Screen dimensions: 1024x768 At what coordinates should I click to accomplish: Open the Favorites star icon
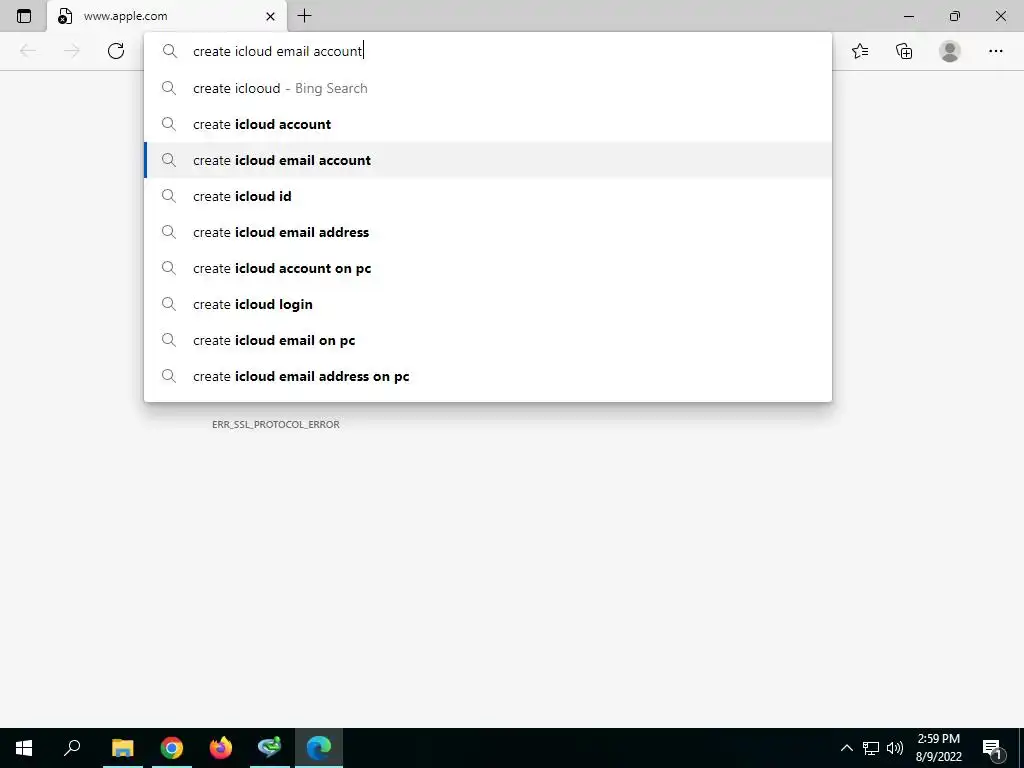[x=860, y=51]
